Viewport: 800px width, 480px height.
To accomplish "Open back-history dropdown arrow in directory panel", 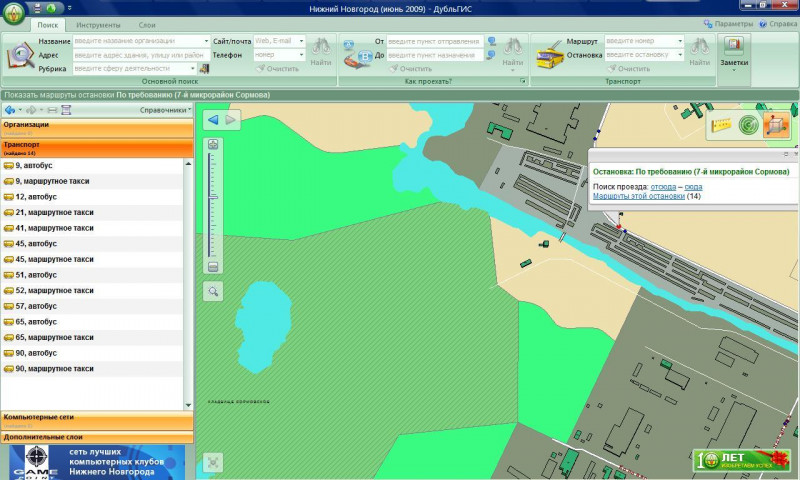I will [x=20, y=110].
